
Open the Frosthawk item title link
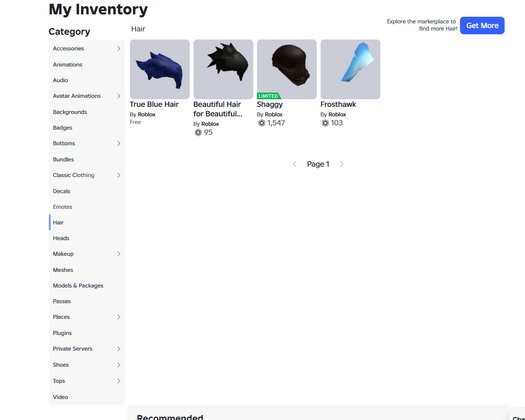point(338,104)
